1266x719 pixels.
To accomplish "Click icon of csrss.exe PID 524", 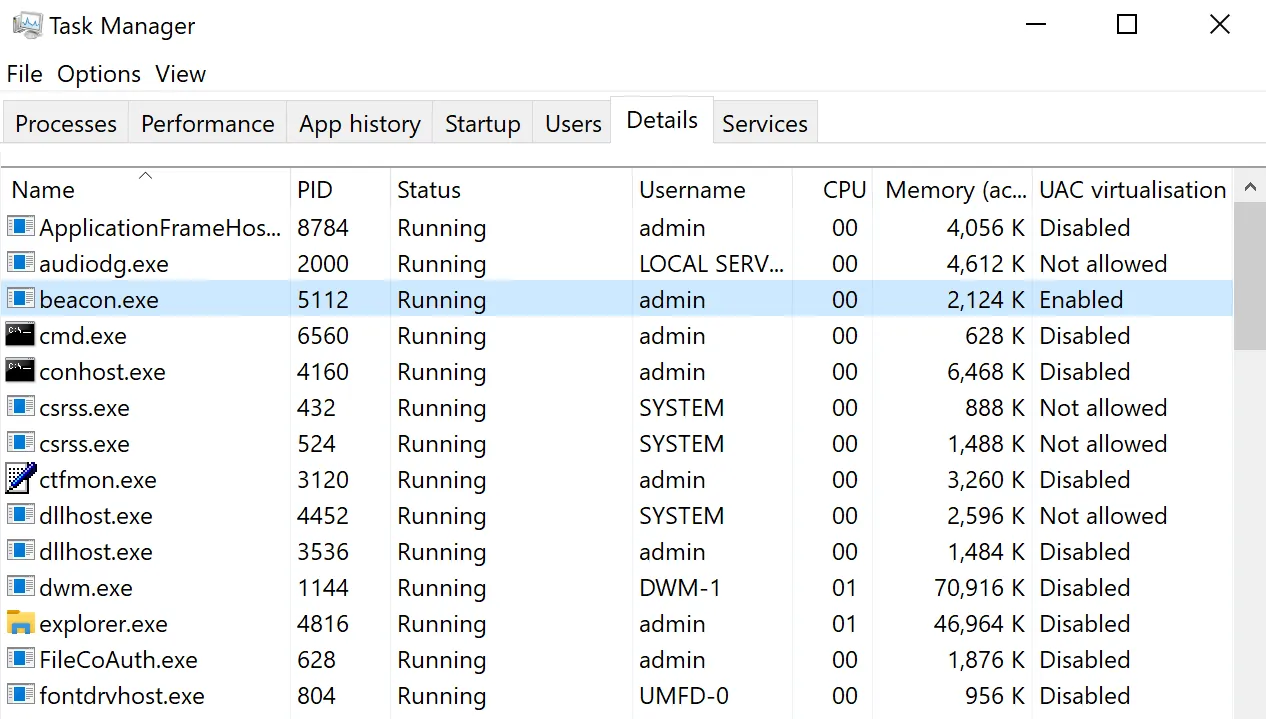I will point(21,443).
